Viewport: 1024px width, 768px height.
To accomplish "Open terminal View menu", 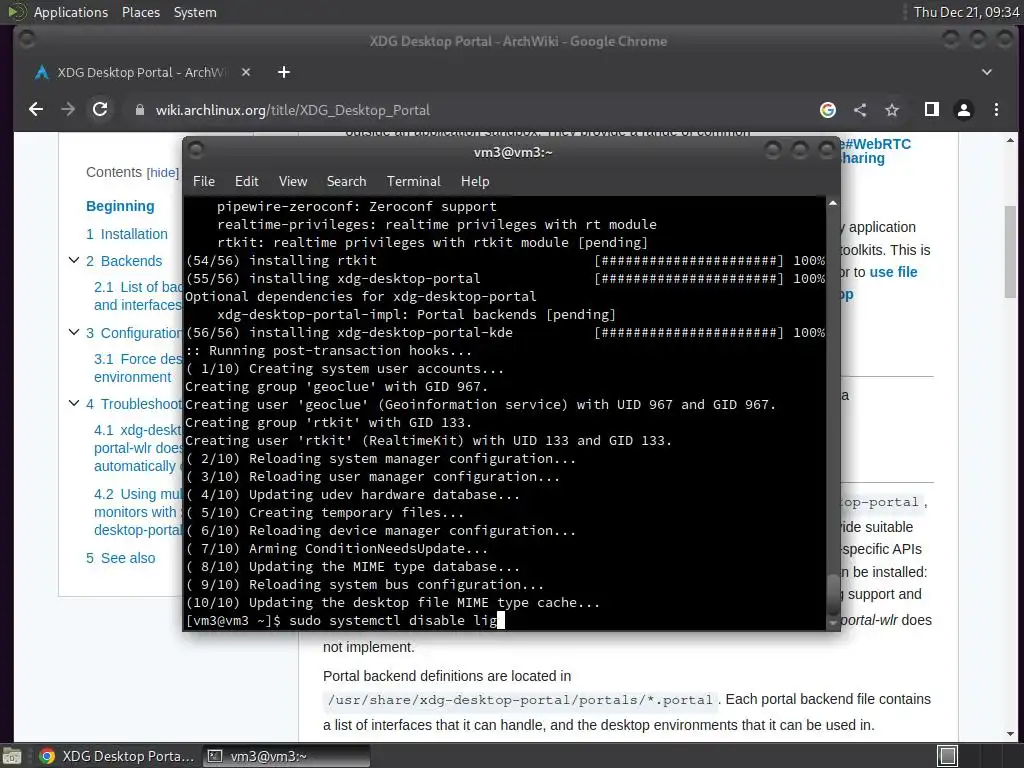I will (x=293, y=181).
